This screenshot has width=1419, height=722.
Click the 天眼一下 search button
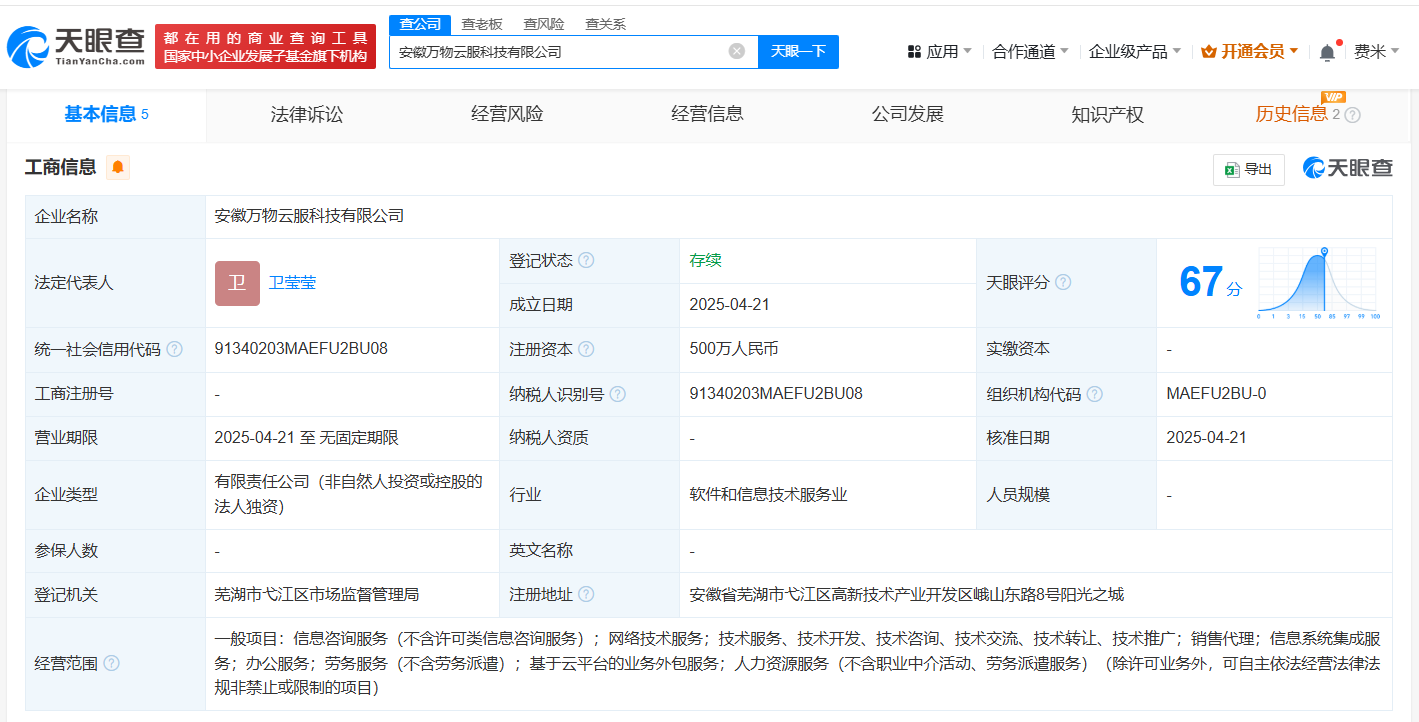click(798, 51)
